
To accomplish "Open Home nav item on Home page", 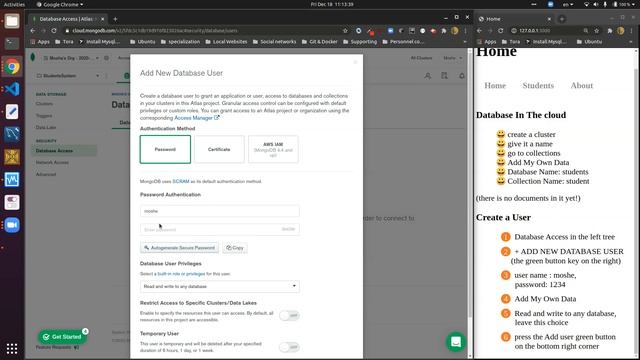I will pyautogui.click(x=495, y=85).
